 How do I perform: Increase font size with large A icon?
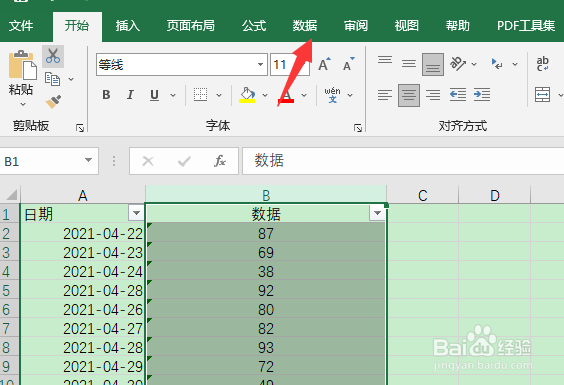click(x=324, y=64)
